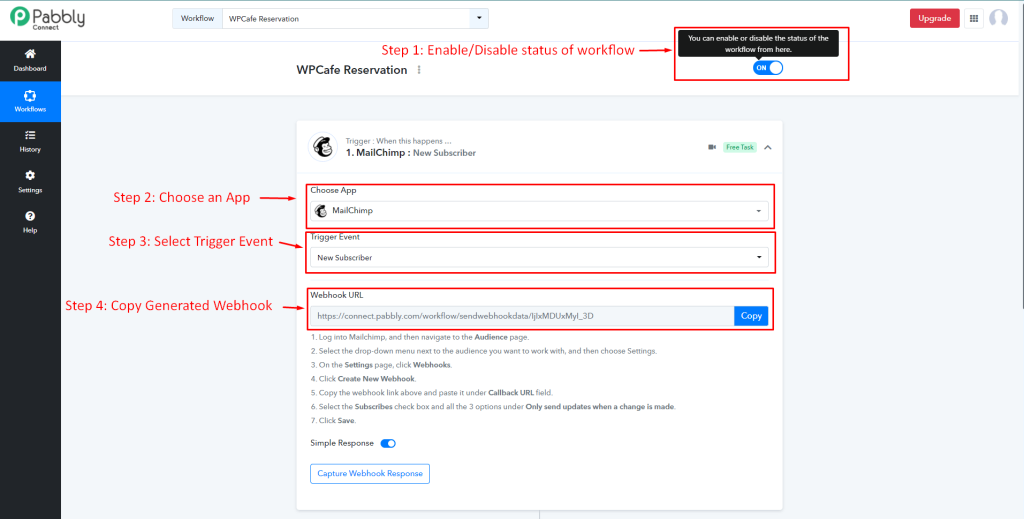The width and height of the screenshot is (1024, 519).
Task: Click the '1. MailChimp : New Subscriber' title
Action: coord(411,153)
